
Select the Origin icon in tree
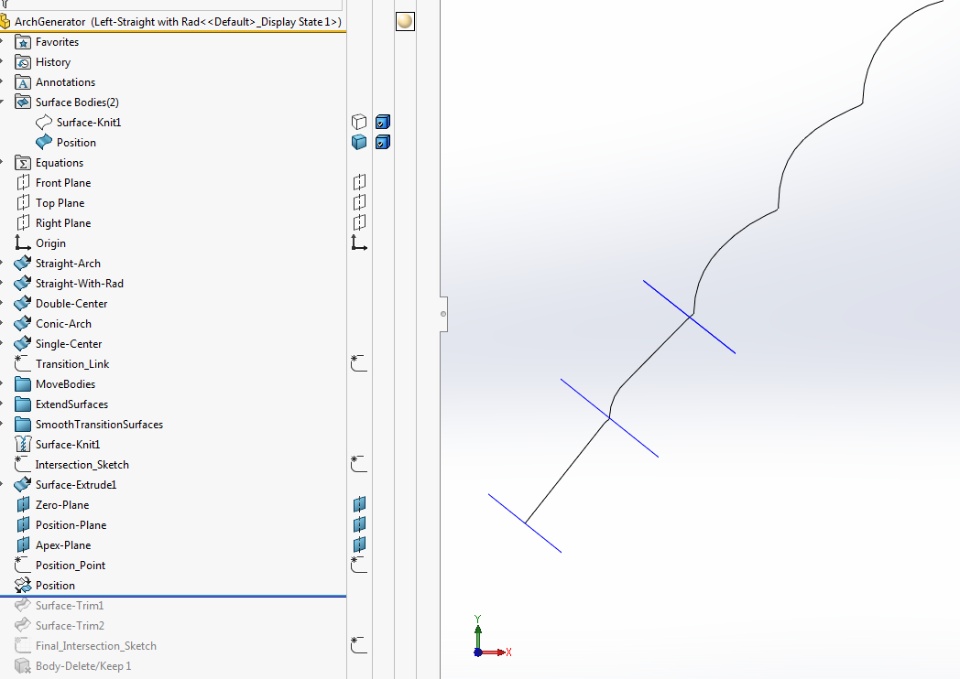point(23,243)
